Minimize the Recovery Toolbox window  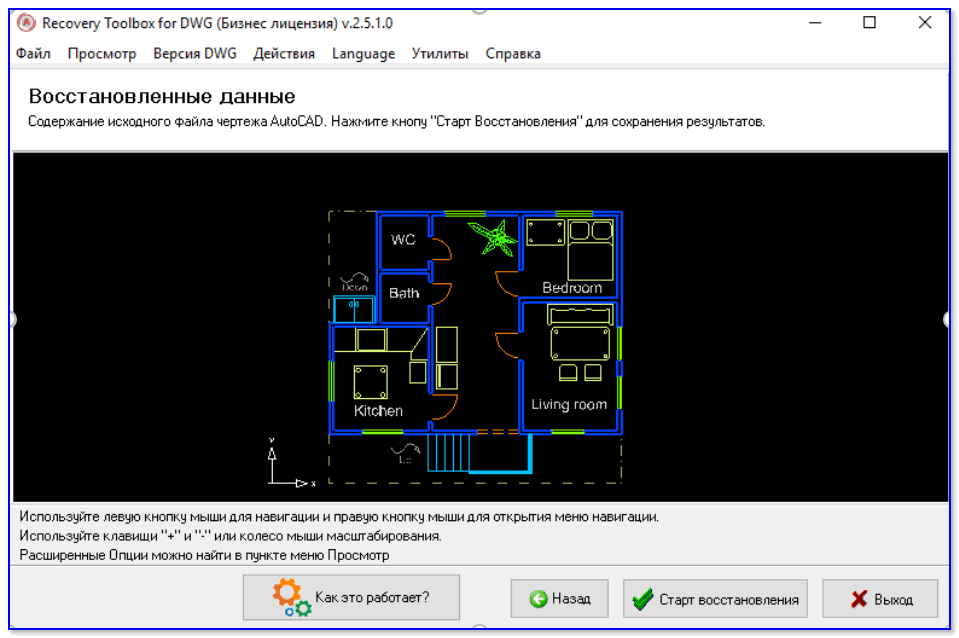tap(815, 23)
